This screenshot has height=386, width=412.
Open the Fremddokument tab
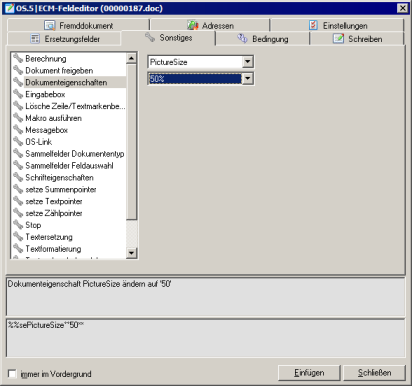coord(78,25)
